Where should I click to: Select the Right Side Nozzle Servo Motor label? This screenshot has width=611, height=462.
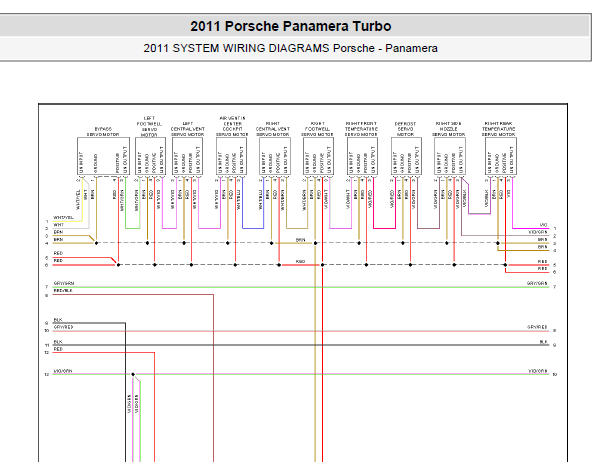coord(449,129)
